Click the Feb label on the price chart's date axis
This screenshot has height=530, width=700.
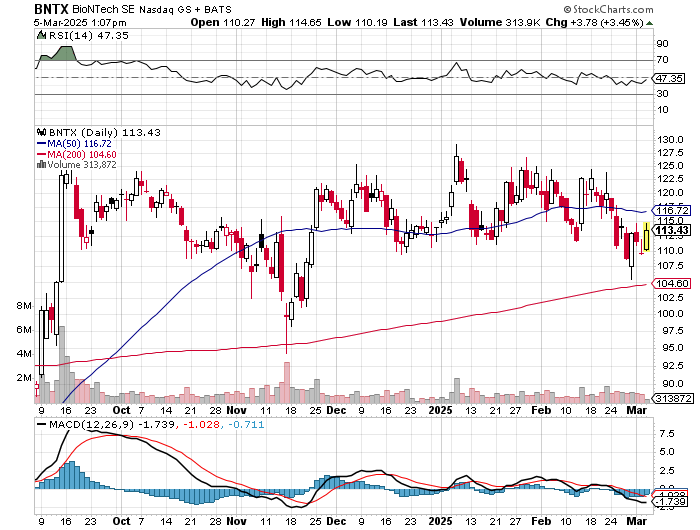[541, 410]
